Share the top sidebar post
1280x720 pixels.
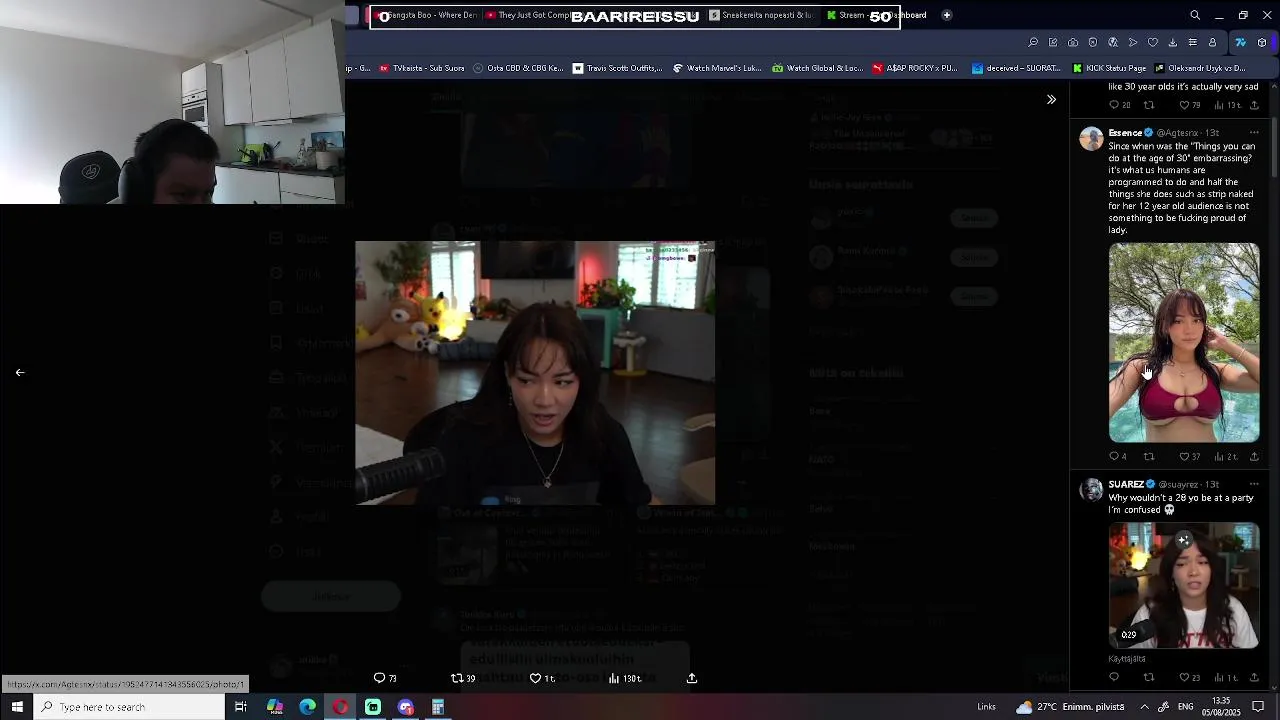point(1254,105)
